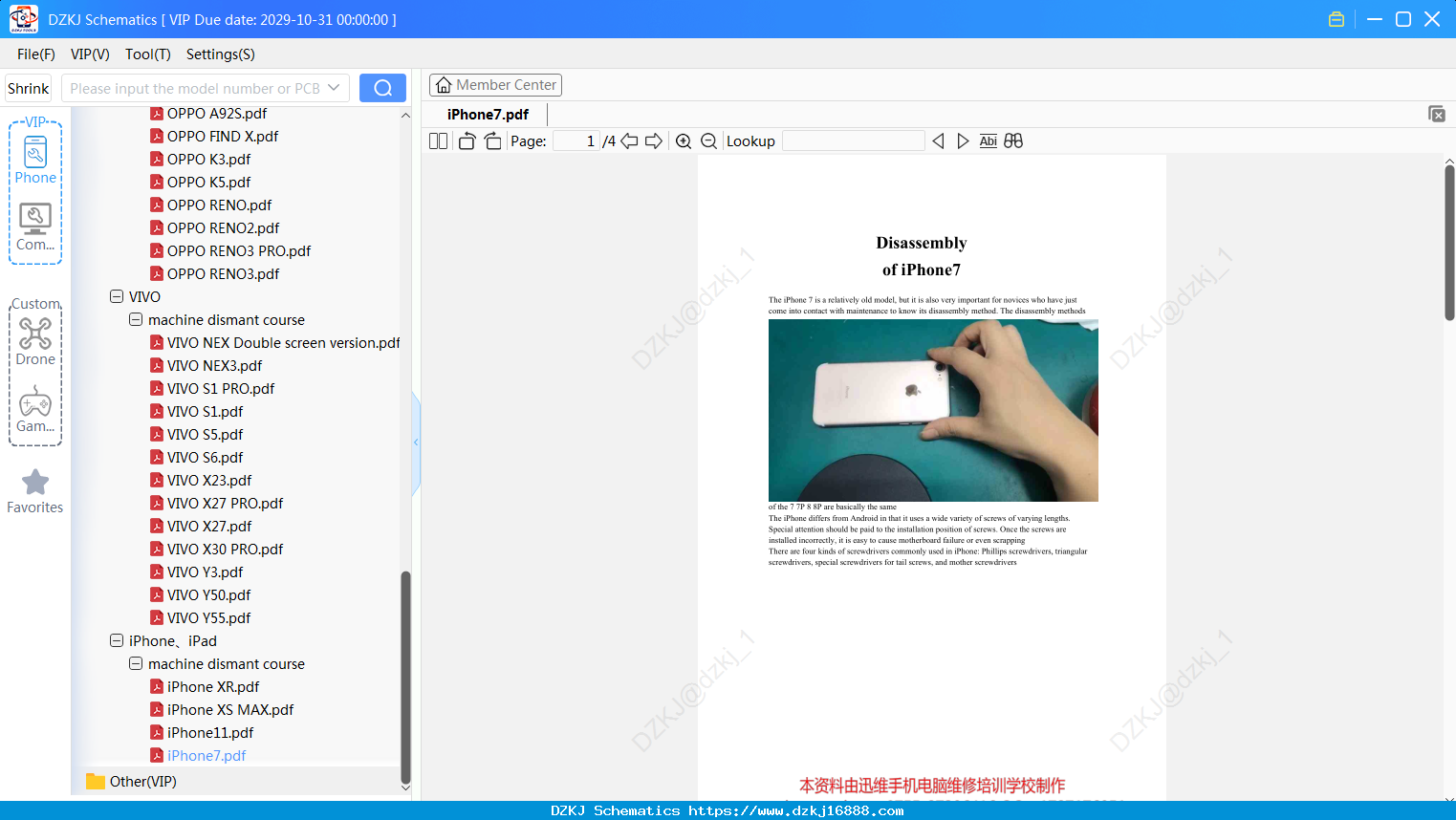Go to previous page arrow

click(629, 140)
